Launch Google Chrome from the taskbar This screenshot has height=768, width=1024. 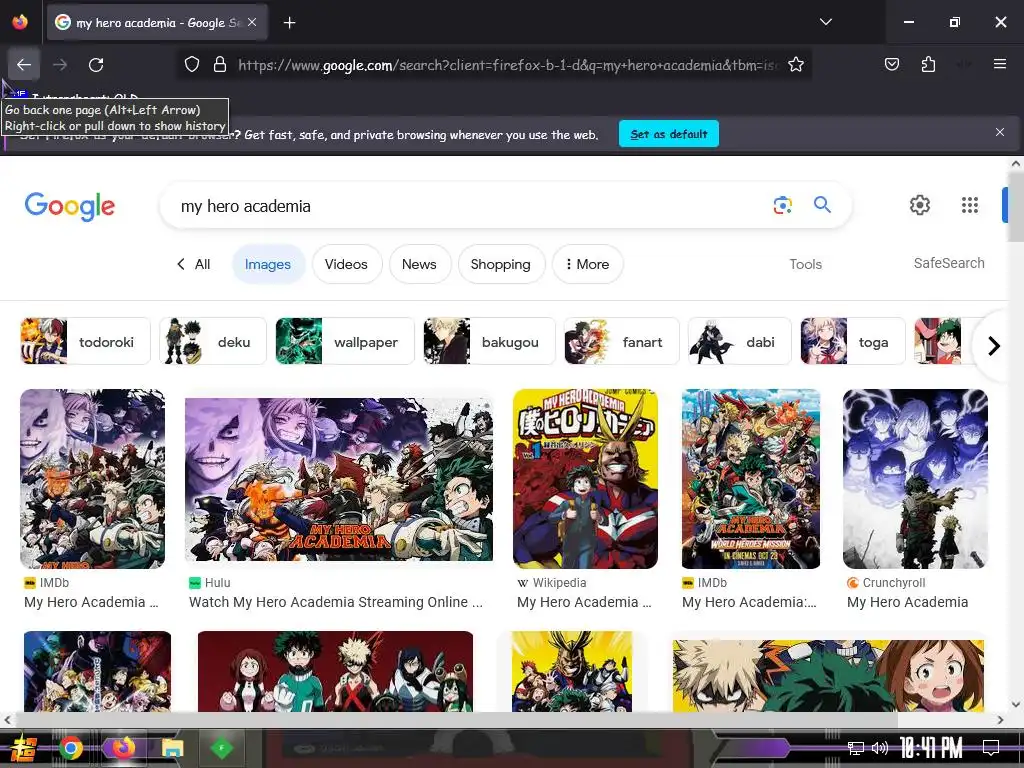[x=71, y=748]
